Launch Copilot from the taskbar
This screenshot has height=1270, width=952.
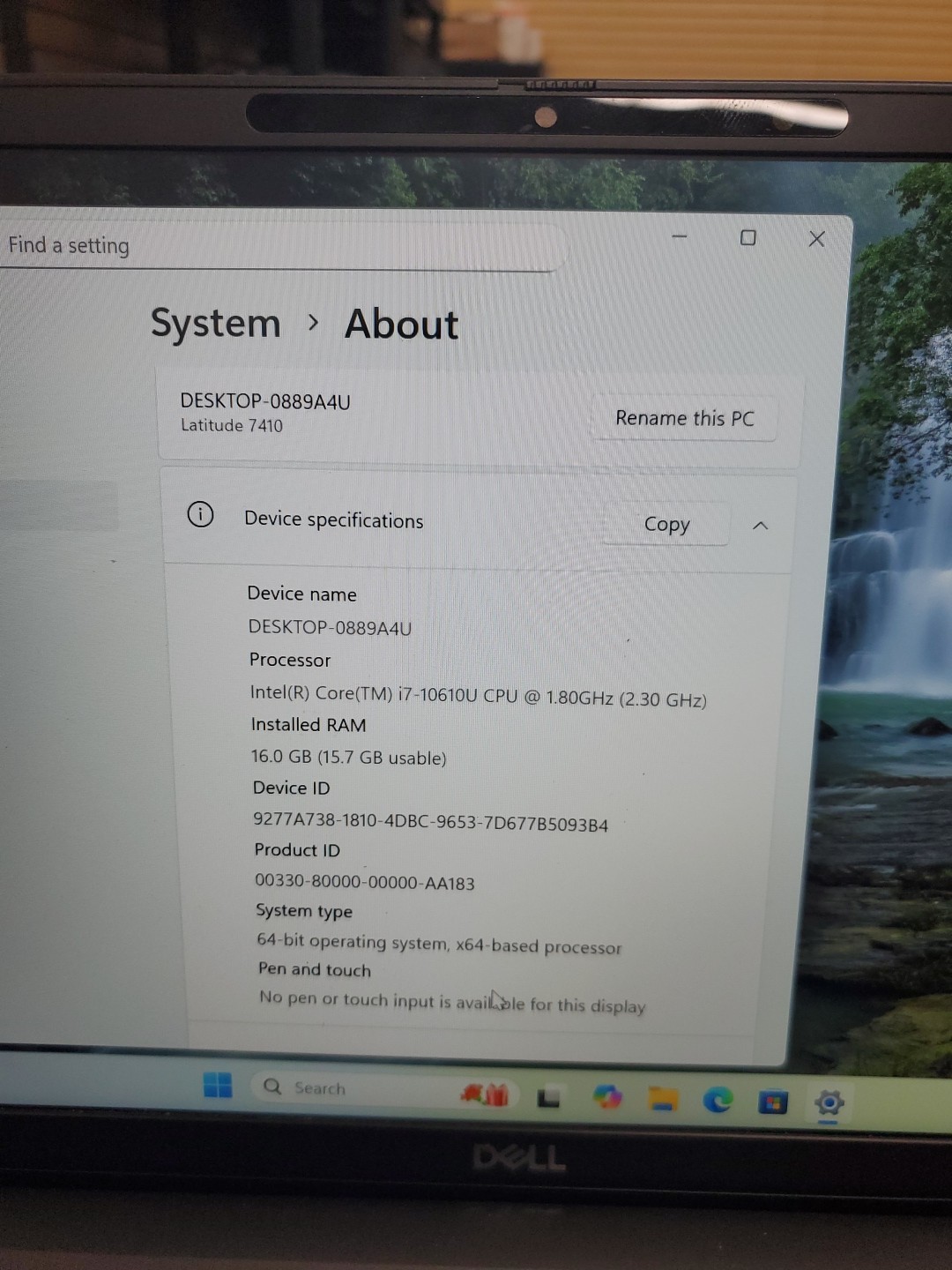point(607,1097)
